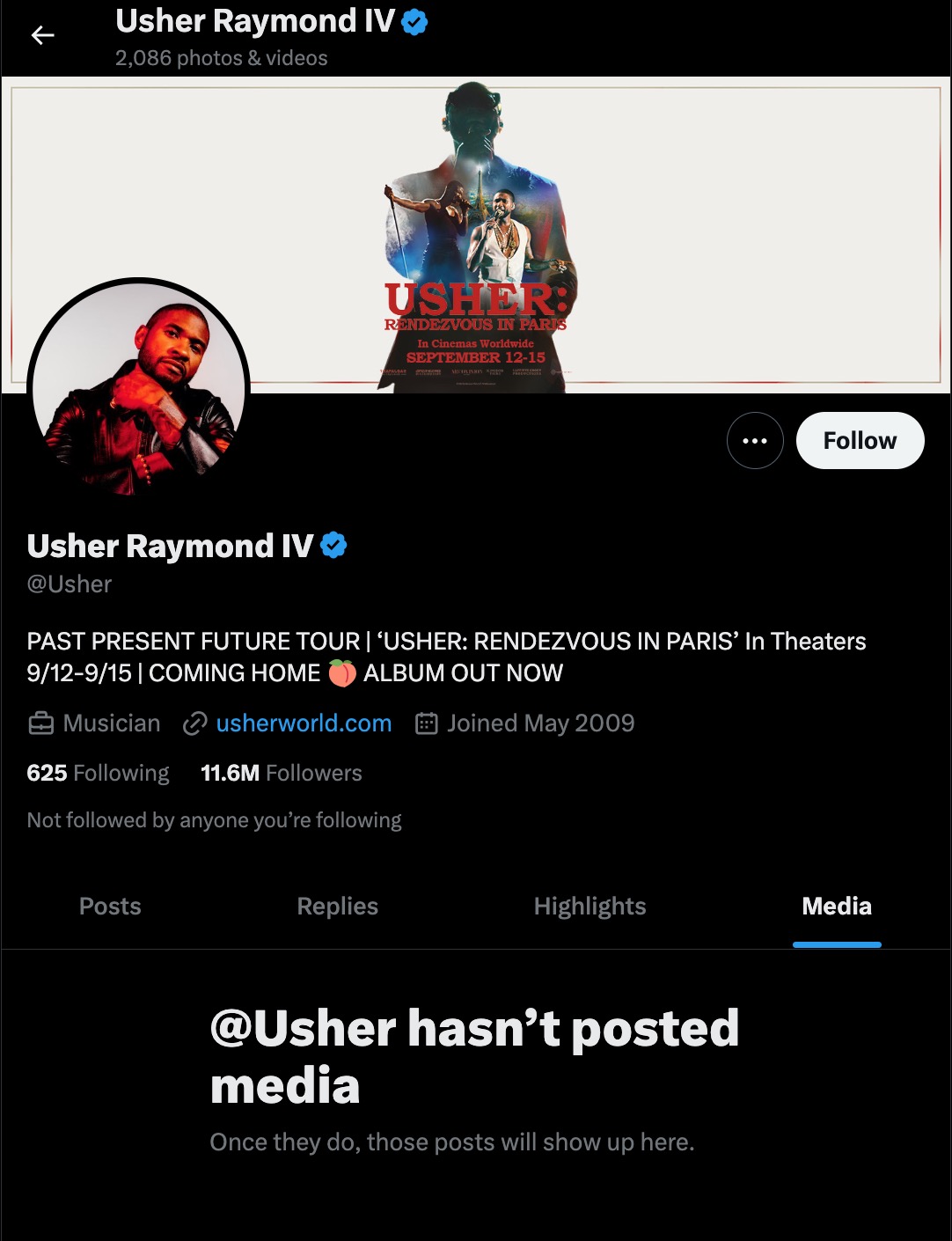Screen dimensions: 952x1241
Task: Click the Musician category label
Action: 112,723
